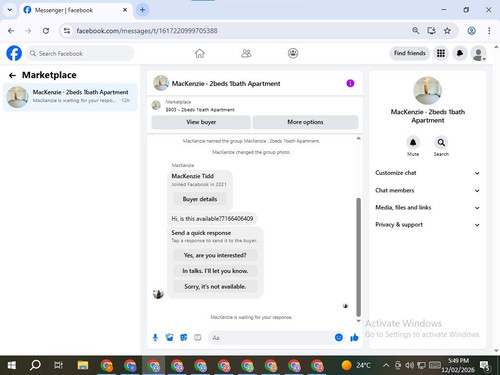Reload the page in Chrome
This screenshot has height=375, width=500.
click(46, 31)
